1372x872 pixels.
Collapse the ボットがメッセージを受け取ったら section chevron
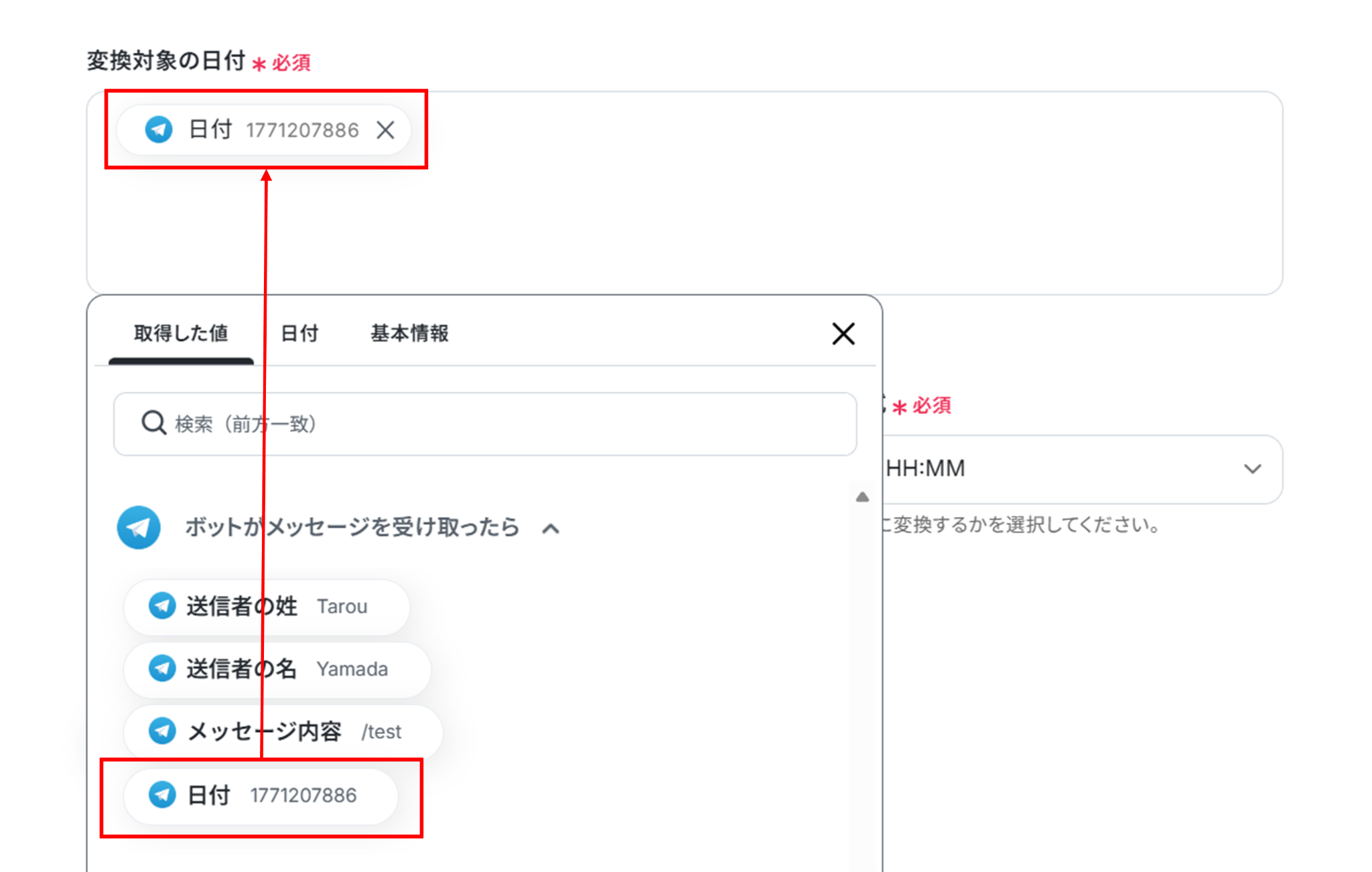click(x=551, y=529)
